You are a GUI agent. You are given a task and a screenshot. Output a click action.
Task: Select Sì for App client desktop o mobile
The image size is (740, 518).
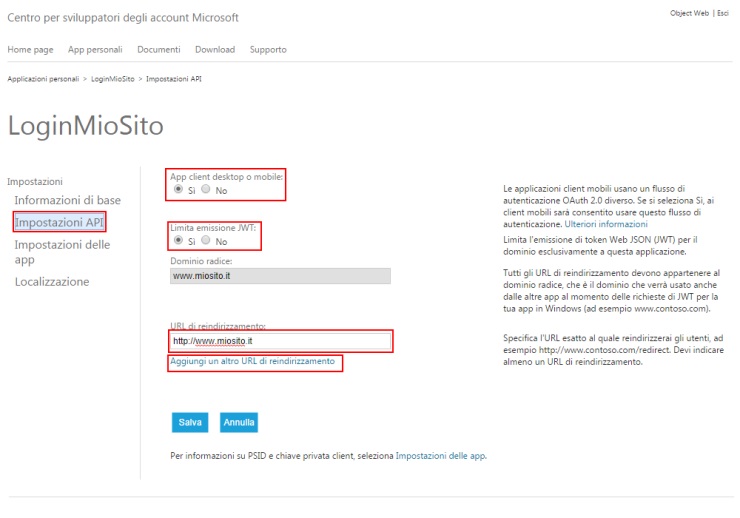coord(178,189)
